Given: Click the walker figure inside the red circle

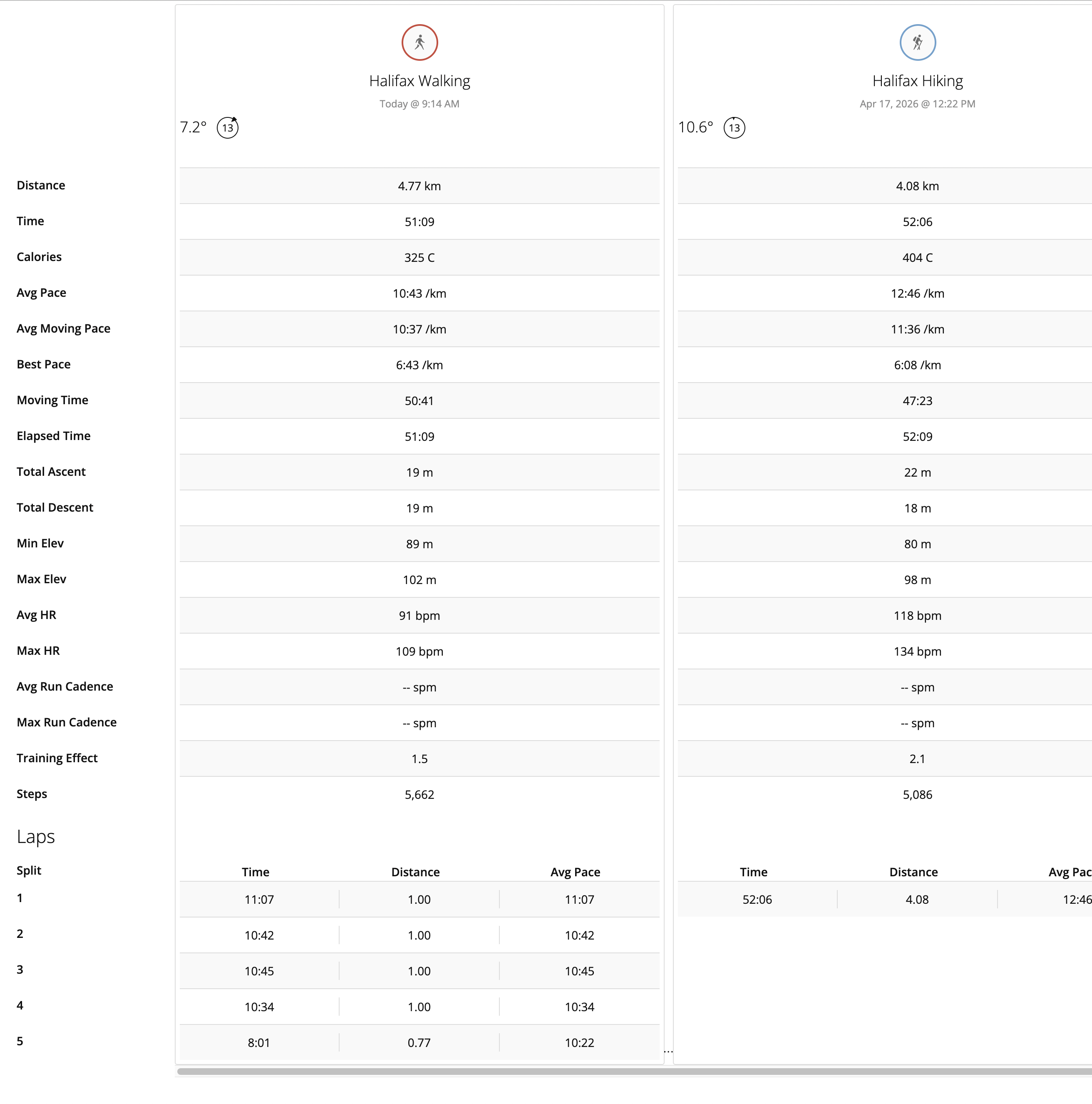Looking at the screenshot, I should pos(419,42).
